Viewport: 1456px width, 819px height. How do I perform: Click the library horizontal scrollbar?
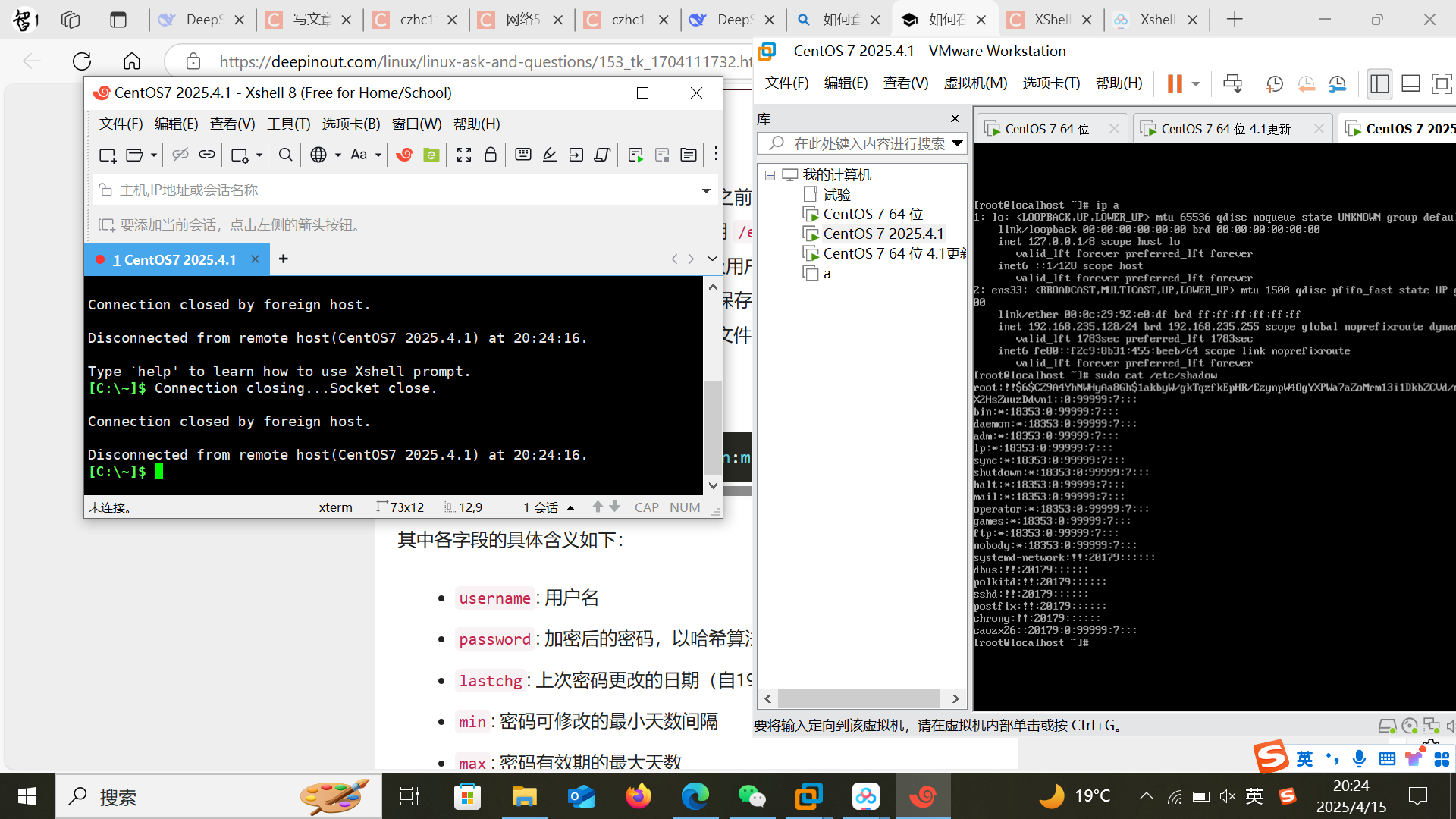pos(858,698)
